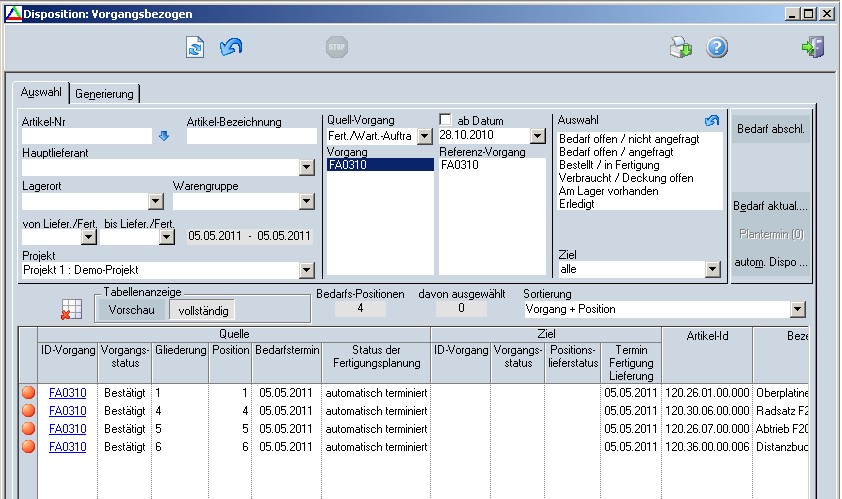Reset Auswahl list with blue undo icon
Screen dimensions: 842x499
tap(712, 121)
